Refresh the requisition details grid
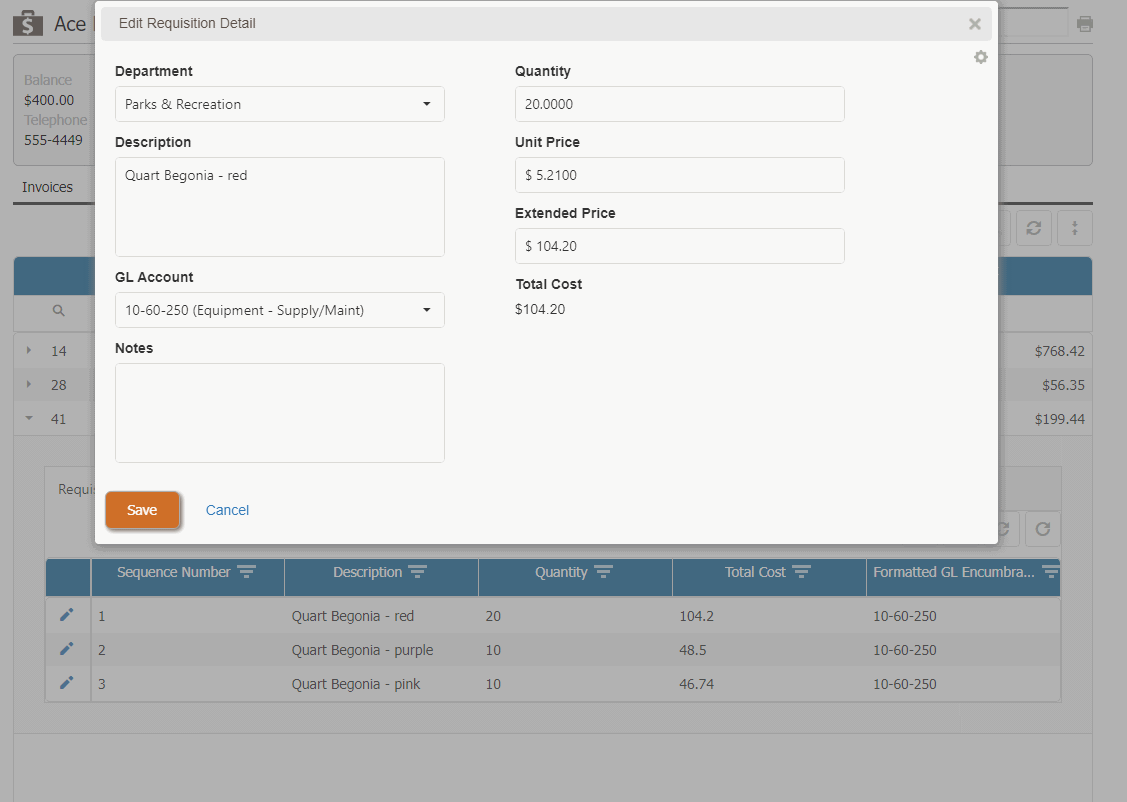 pyautogui.click(x=1042, y=528)
